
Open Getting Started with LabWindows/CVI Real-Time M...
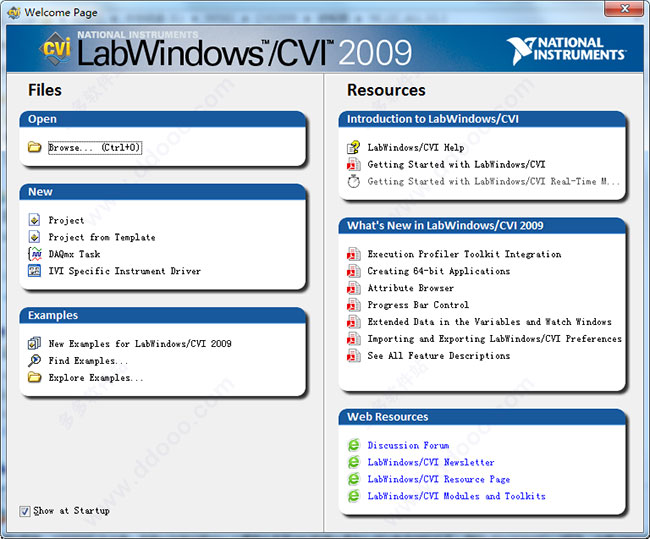coord(494,181)
